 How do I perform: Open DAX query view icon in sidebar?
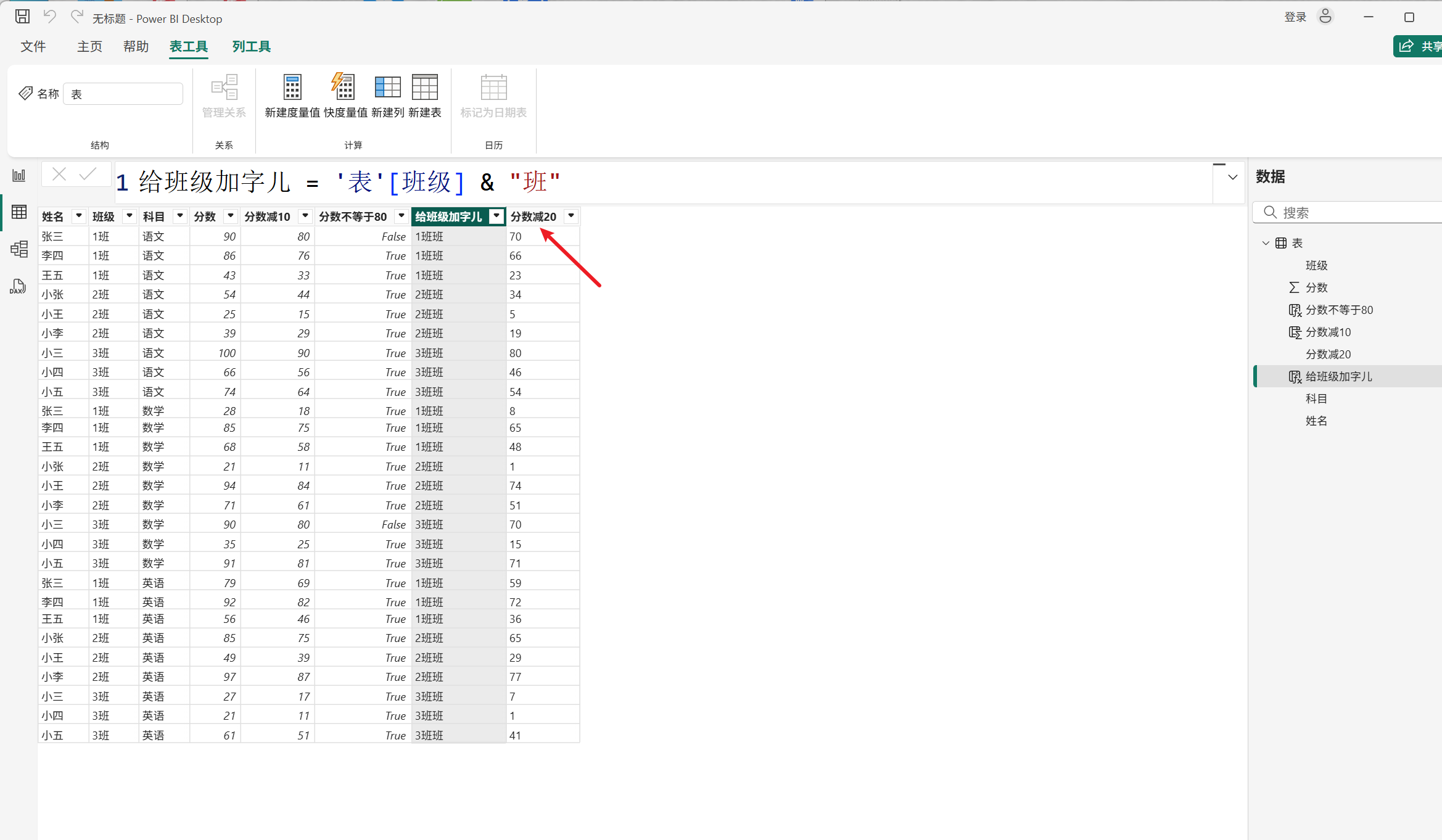click(x=18, y=287)
